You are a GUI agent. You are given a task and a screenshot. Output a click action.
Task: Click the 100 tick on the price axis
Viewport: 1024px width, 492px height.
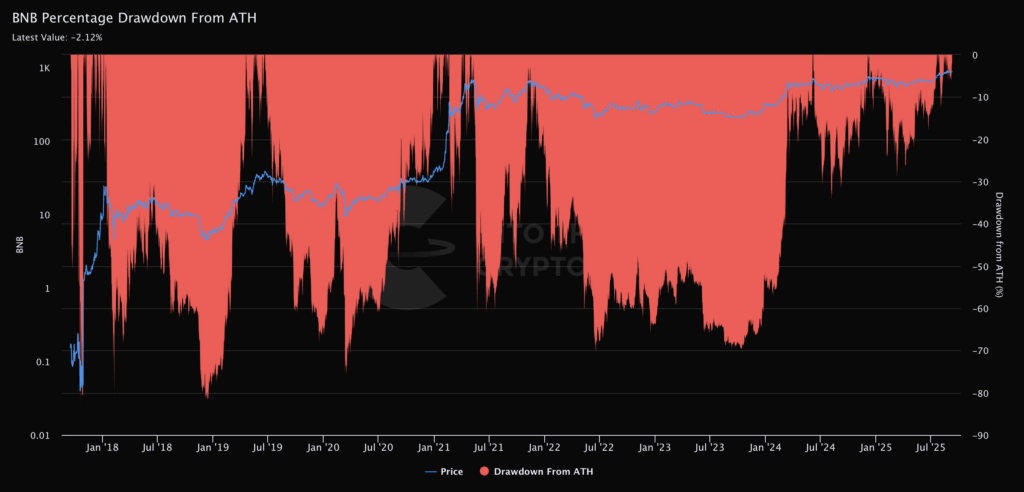click(x=43, y=140)
